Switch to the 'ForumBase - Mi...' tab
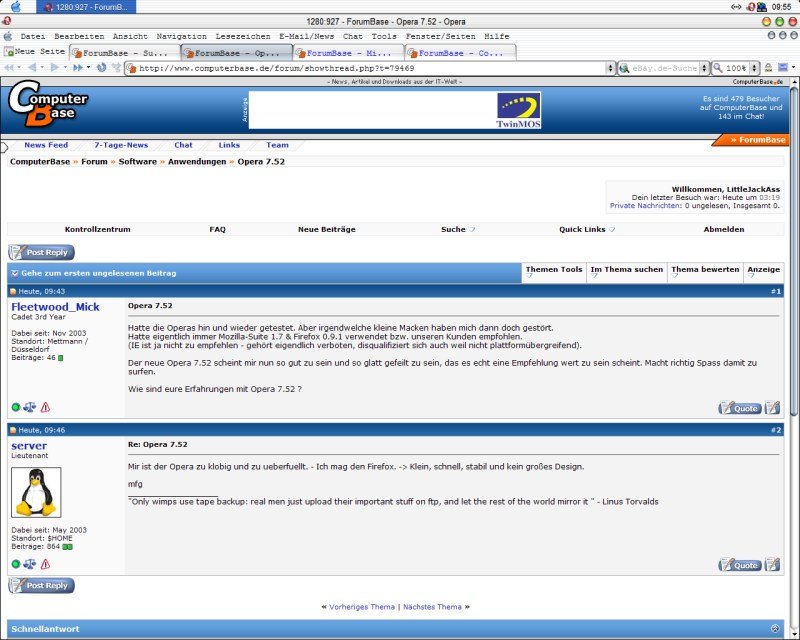The image size is (800, 640). tap(349, 53)
